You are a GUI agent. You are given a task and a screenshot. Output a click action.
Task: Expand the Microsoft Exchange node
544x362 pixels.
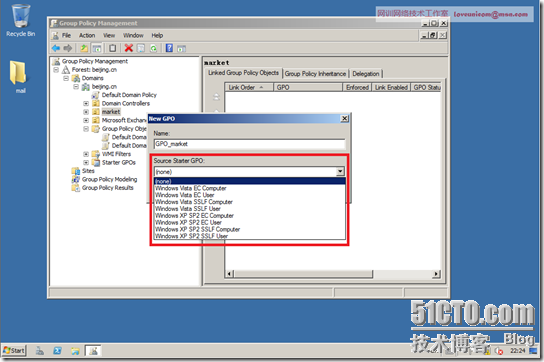[86, 120]
